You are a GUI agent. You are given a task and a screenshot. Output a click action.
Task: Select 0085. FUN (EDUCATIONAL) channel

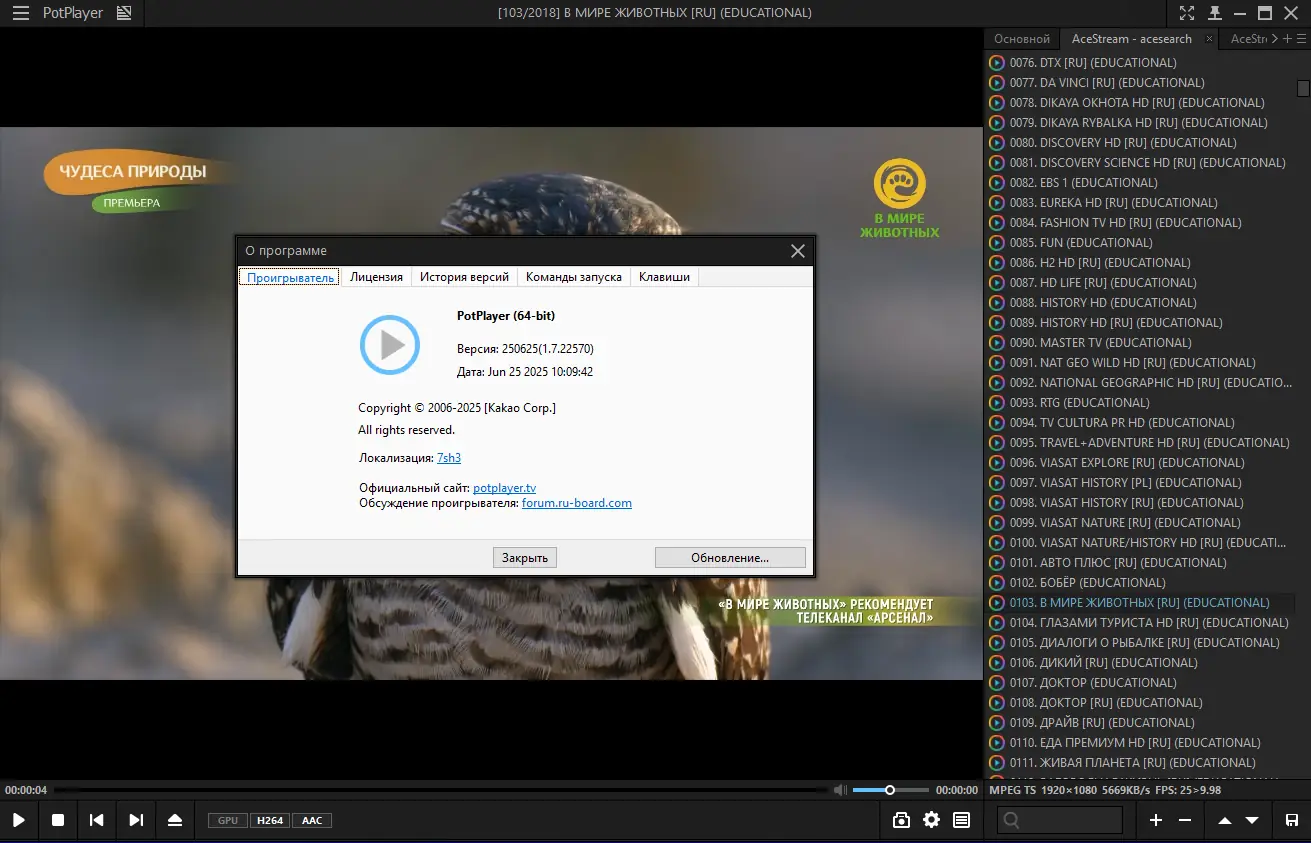1140,243
